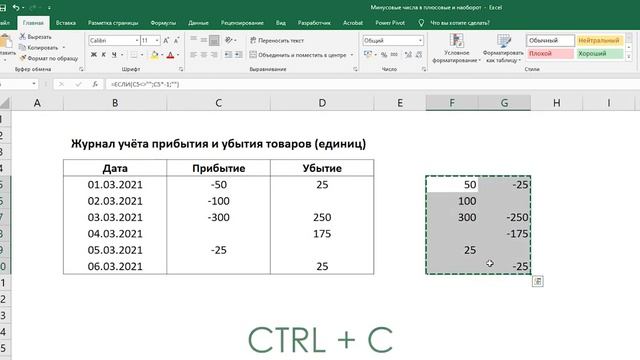The height and width of the screenshot is (360, 640).
Task: Open the Разработчик tab
Action: click(314, 23)
